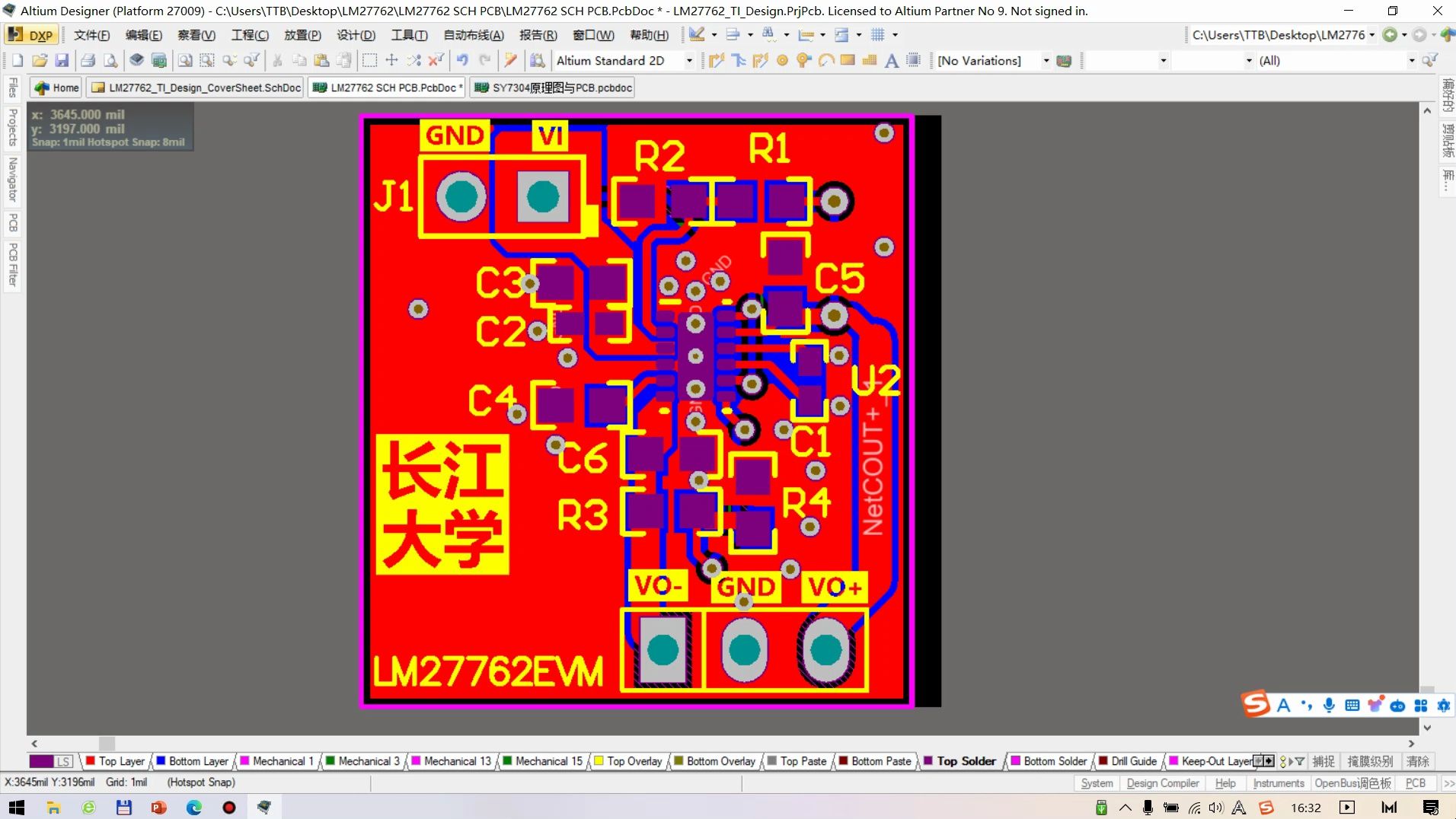
Task: Create a new document with the toolbar icon
Action: (18, 61)
